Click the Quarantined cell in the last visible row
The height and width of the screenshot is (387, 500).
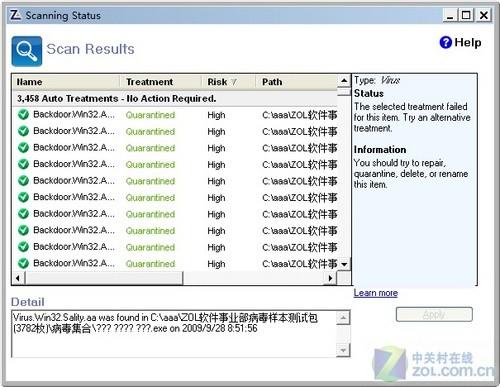(x=150, y=264)
